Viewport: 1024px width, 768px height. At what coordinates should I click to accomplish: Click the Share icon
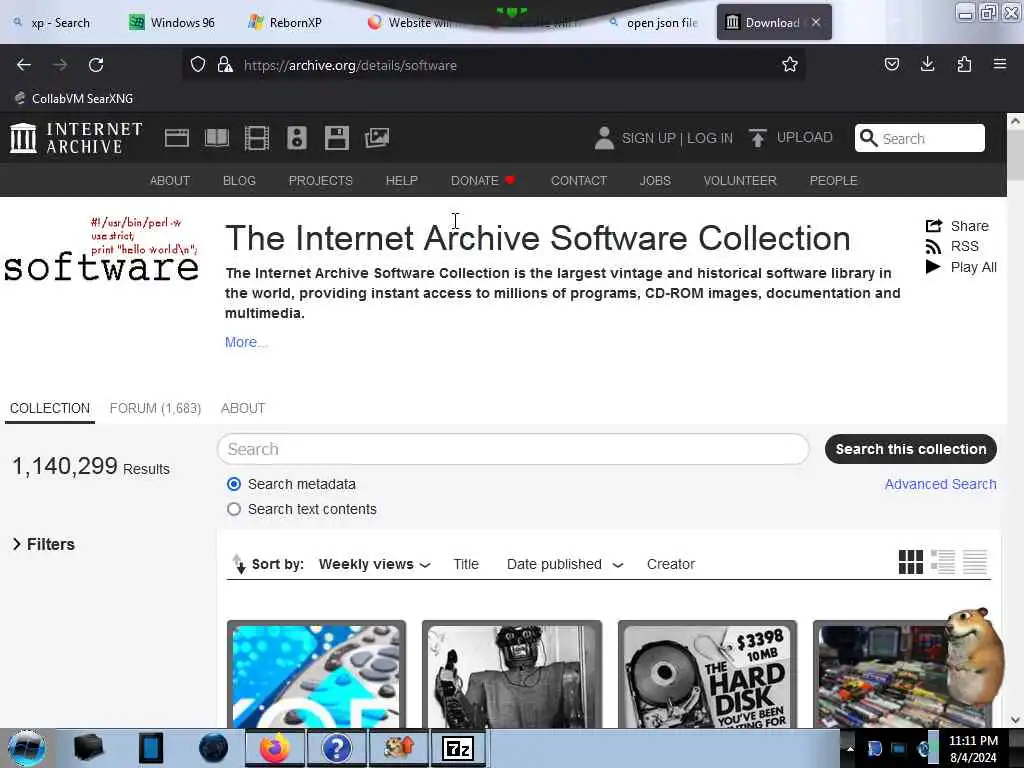coord(934,226)
